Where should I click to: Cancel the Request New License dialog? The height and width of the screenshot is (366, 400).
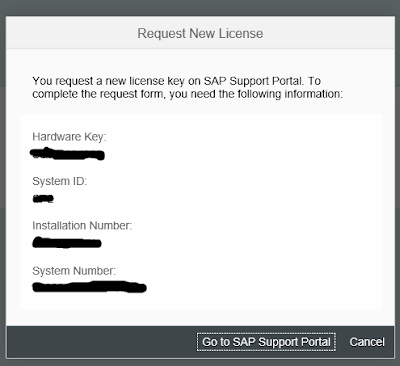(x=367, y=342)
